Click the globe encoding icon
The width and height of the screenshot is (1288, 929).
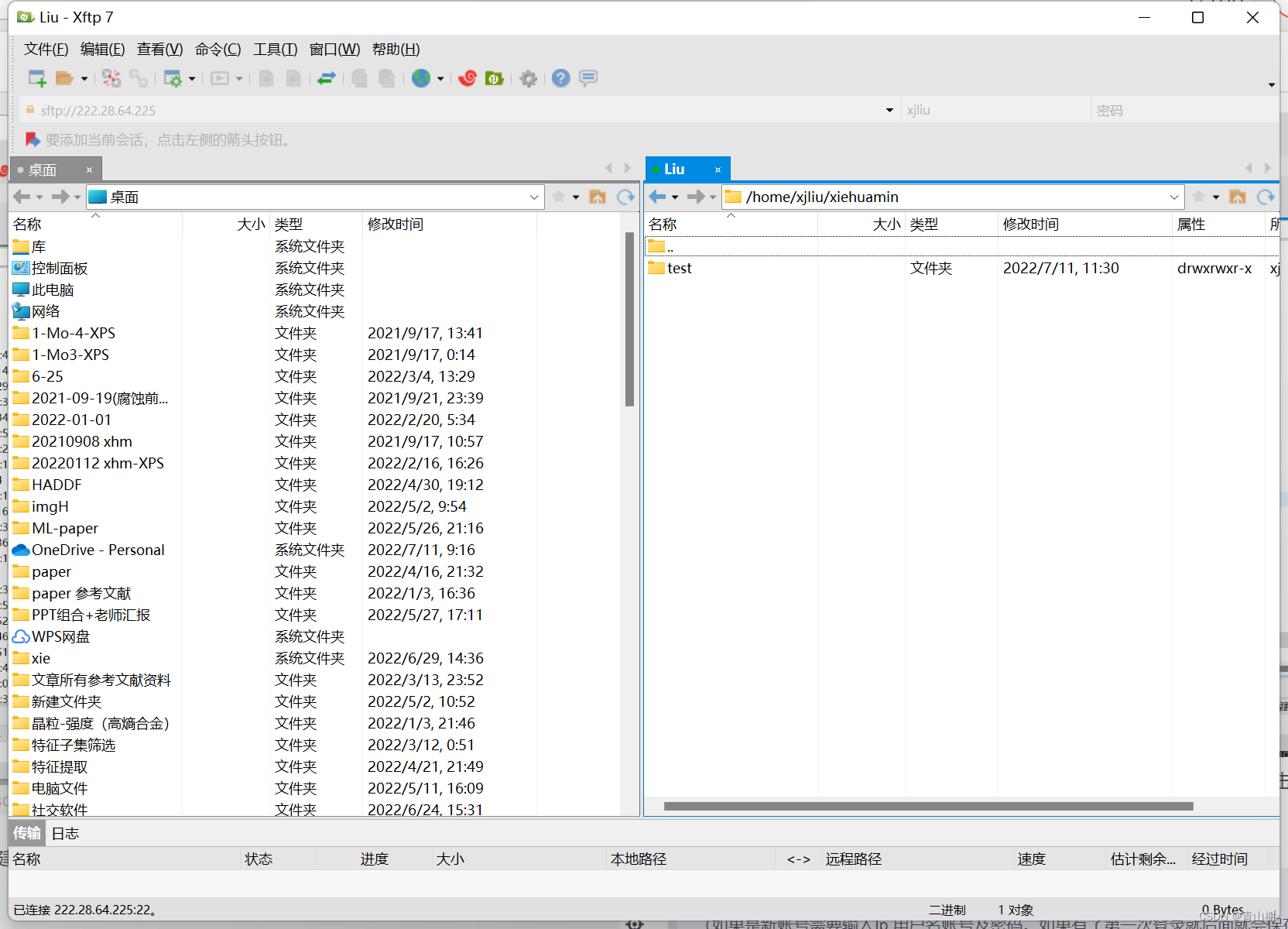421,78
